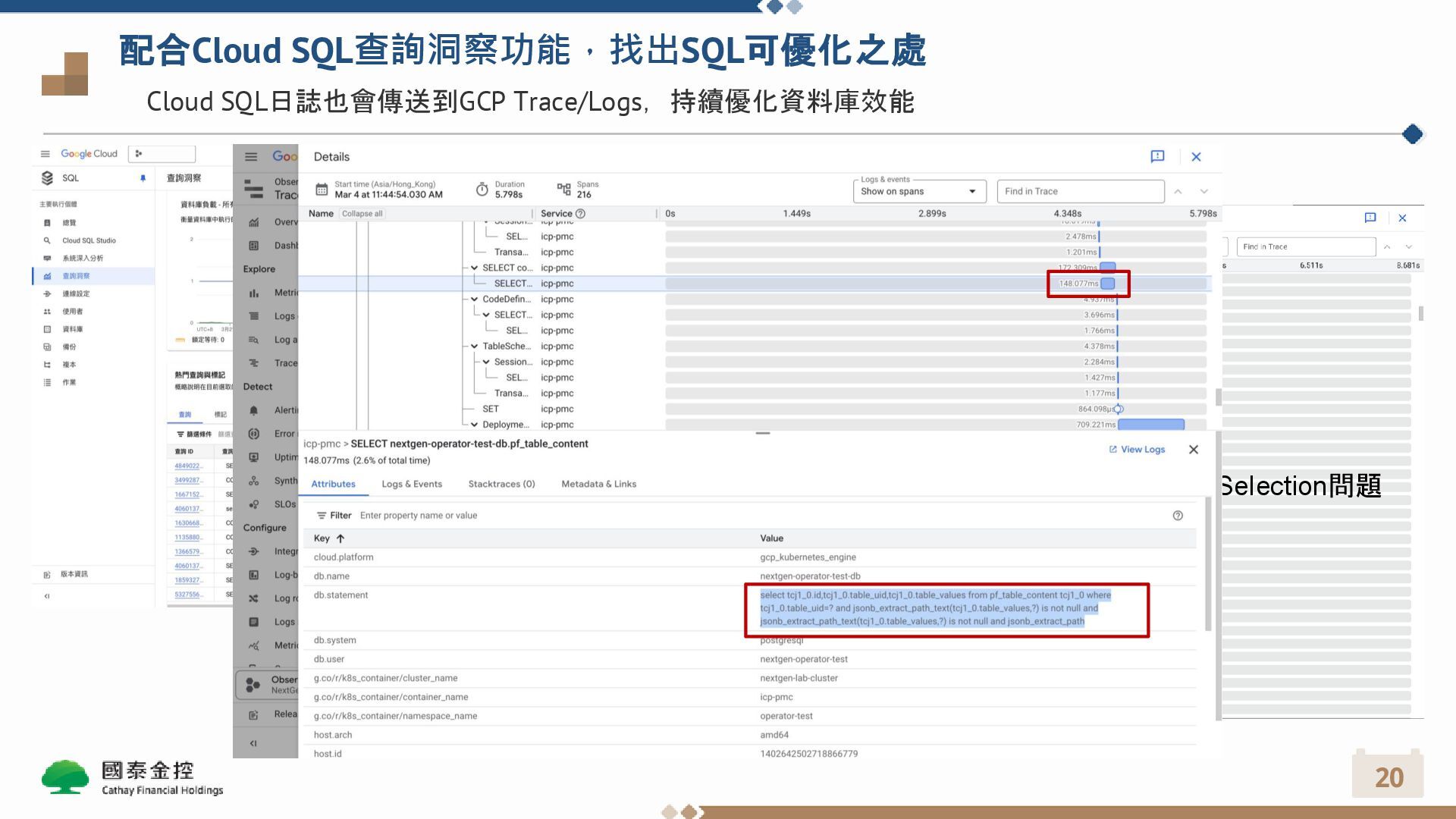
Task: Switch to the Logs & Events tab
Action: (411, 484)
